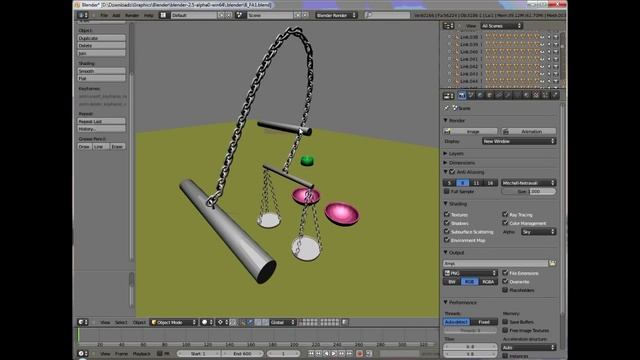640x360 pixels.
Task: Open the Blender Render engine dropdown
Action: coord(336,15)
